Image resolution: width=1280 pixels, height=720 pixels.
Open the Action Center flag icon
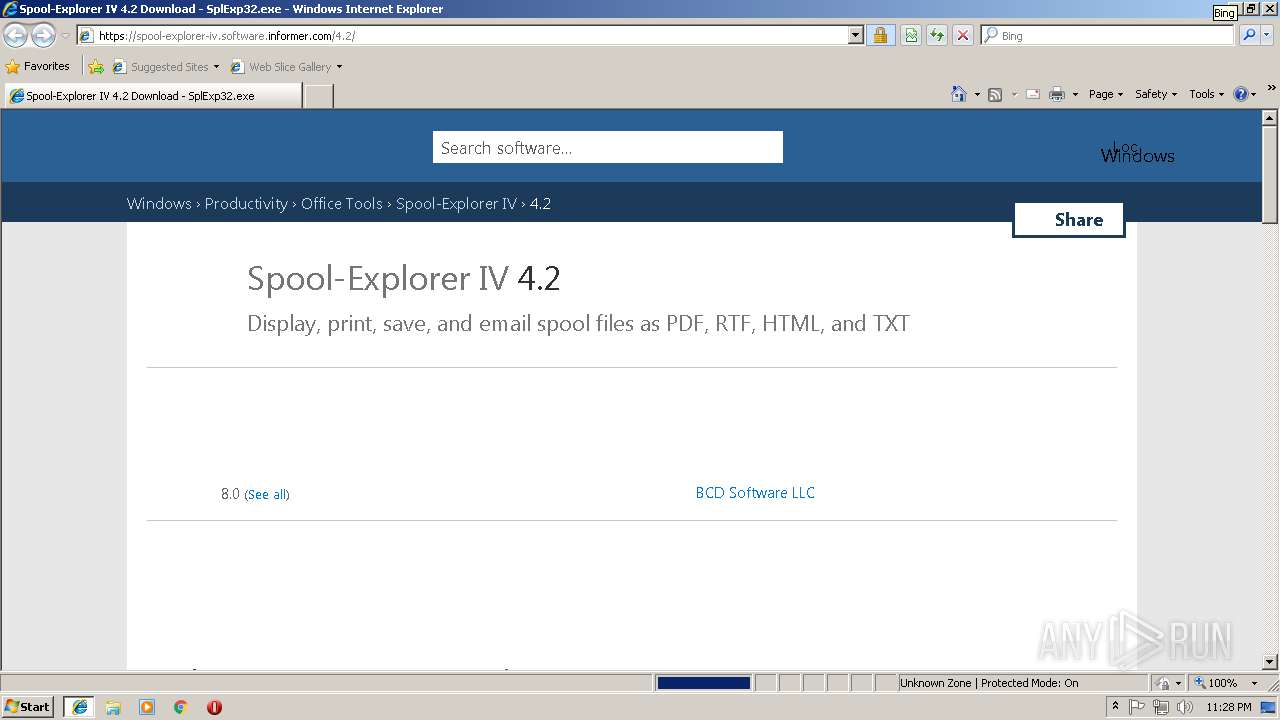[1137, 707]
